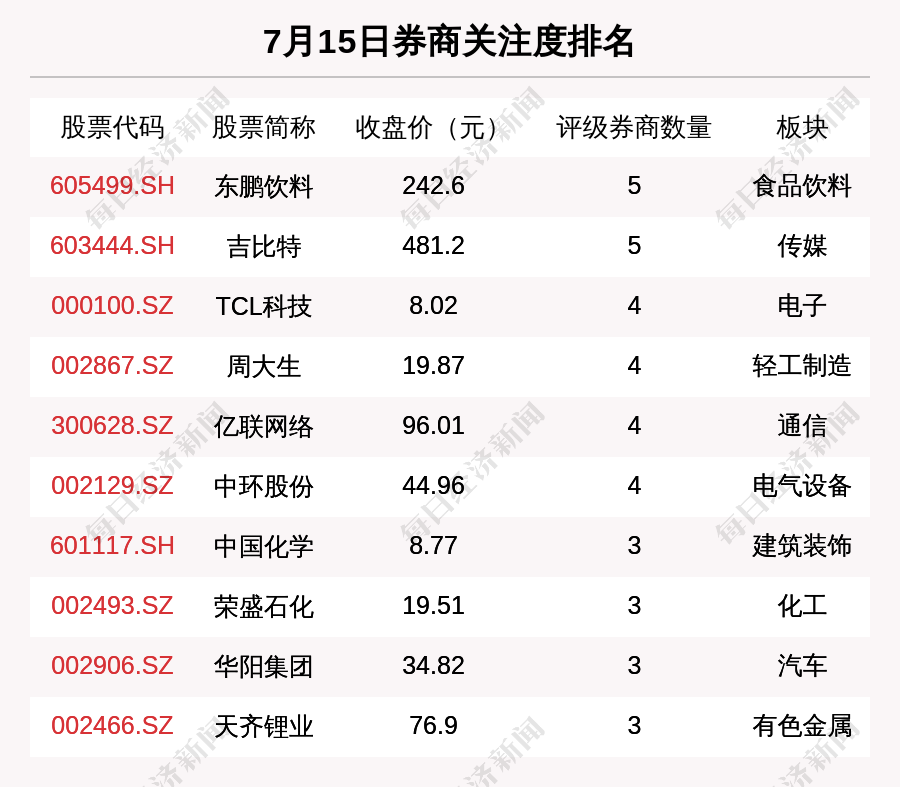
Task: Open stock code 300628.SZ
Action: (112, 426)
